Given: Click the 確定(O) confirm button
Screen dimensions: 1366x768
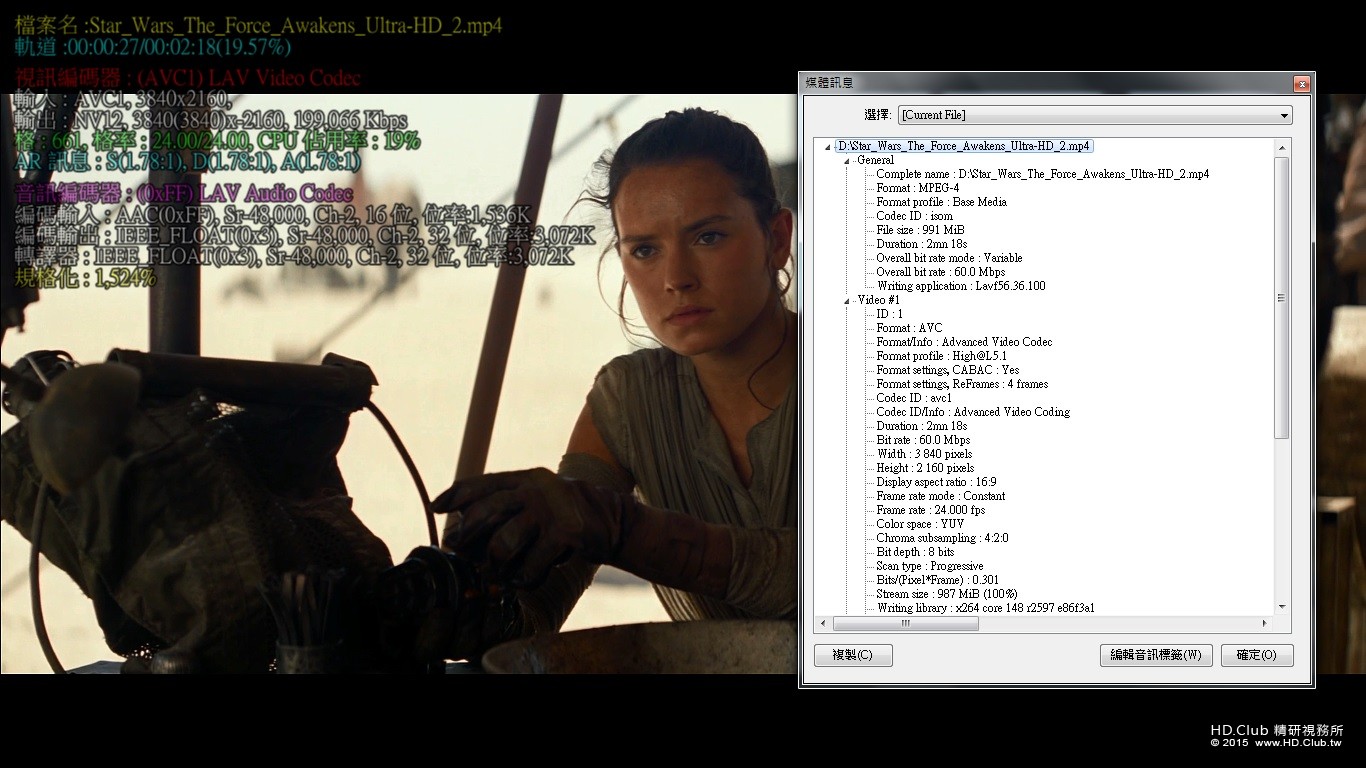Looking at the screenshot, I should [1257, 655].
